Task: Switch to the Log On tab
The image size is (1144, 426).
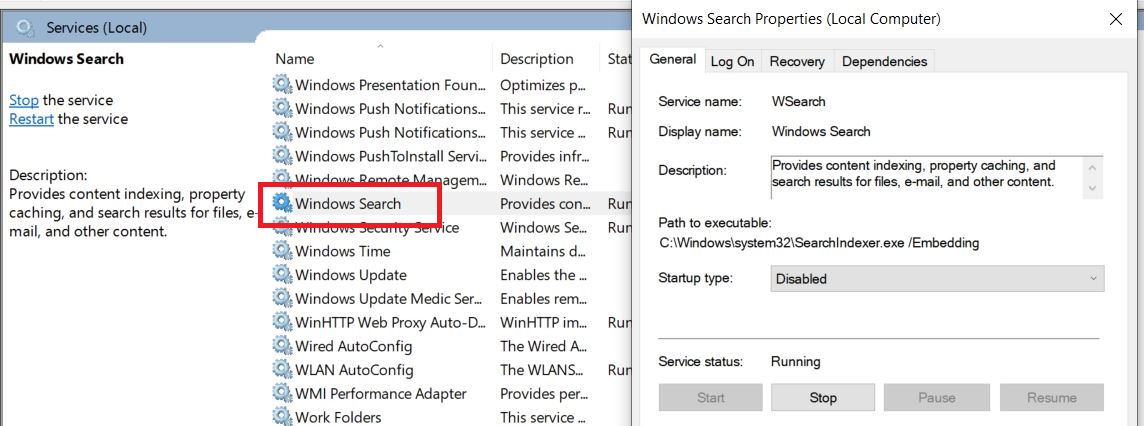Action: click(x=732, y=62)
